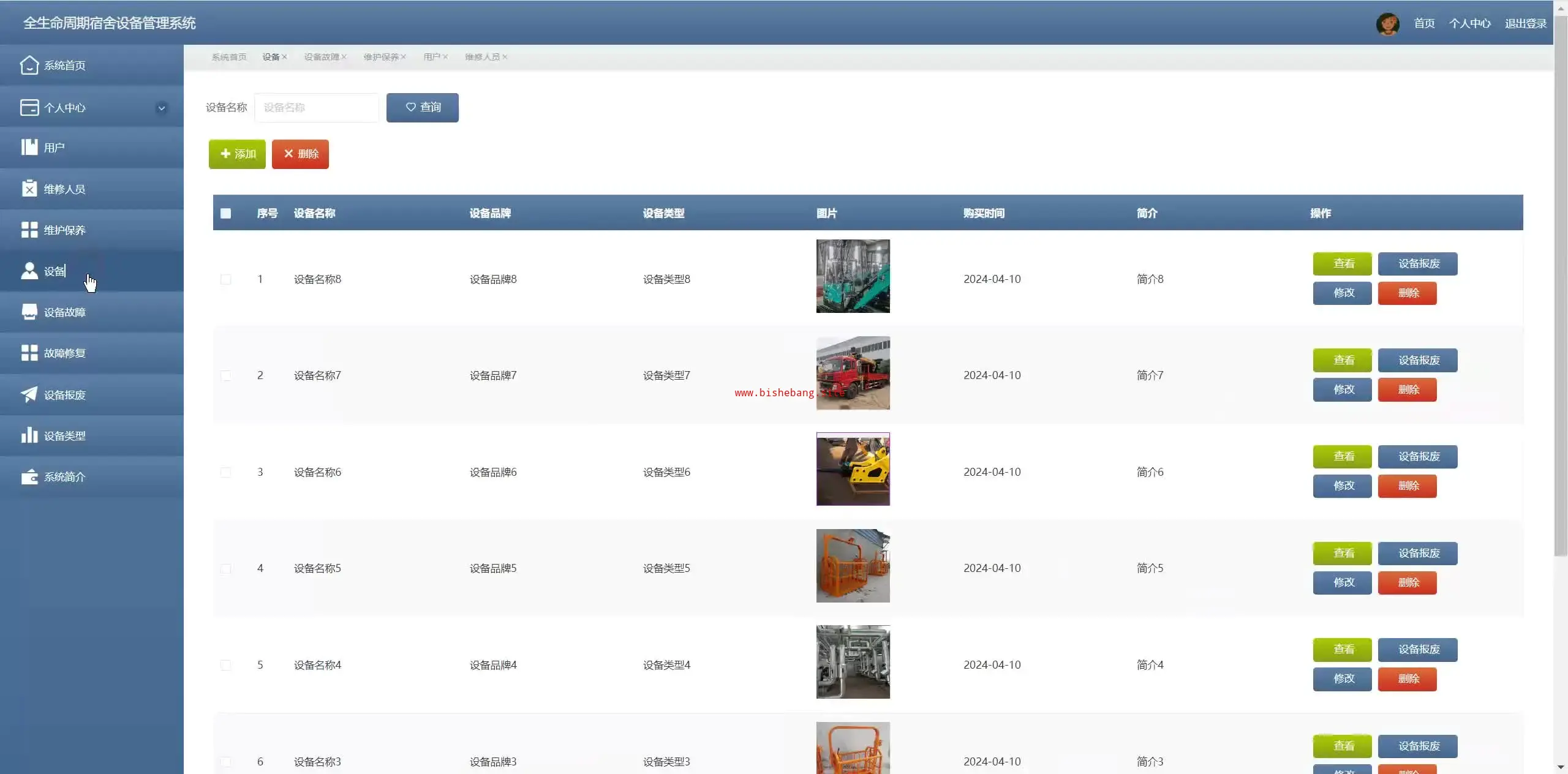Check the checkbox for row 设备名称6
Screen dimensions: 1568x774
[x=225, y=472]
